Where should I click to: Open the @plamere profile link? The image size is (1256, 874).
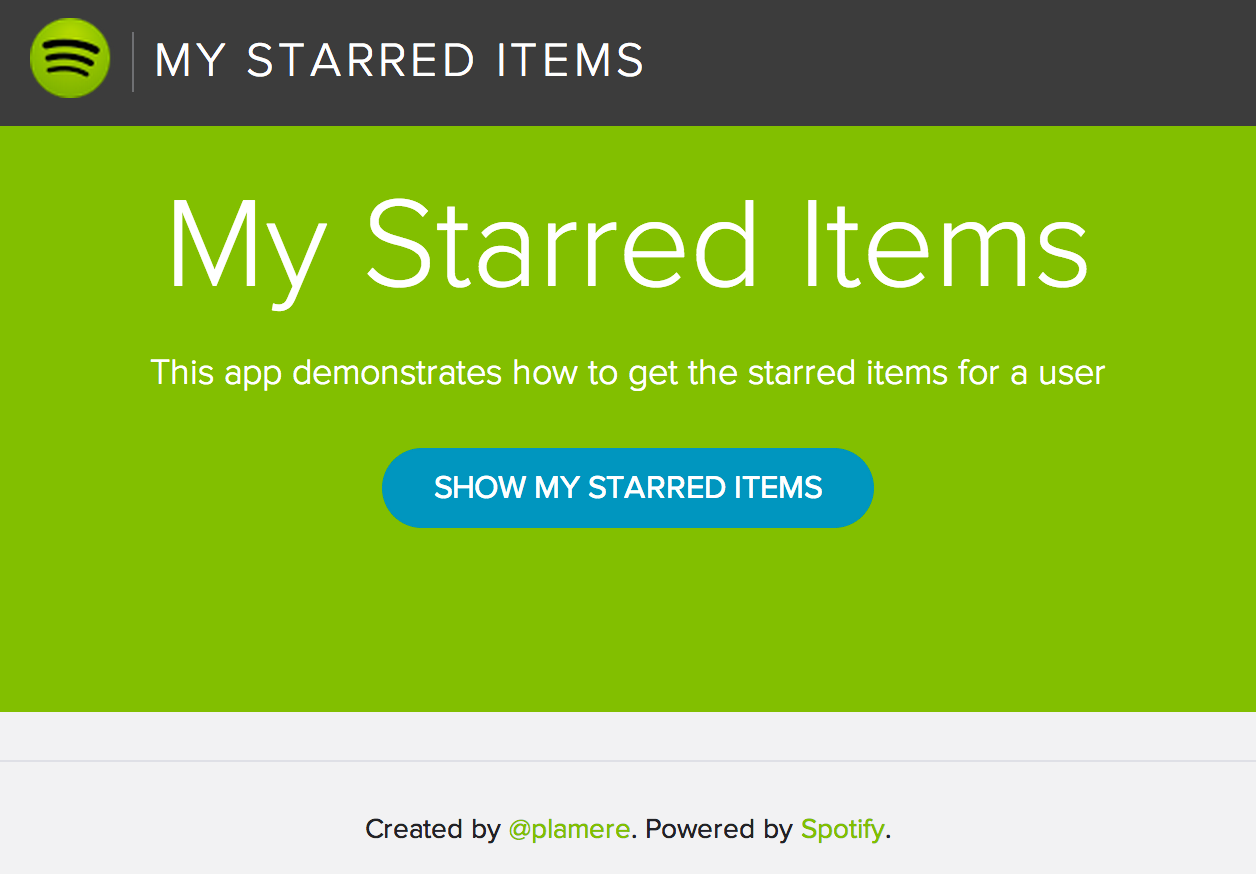[x=570, y=829]
